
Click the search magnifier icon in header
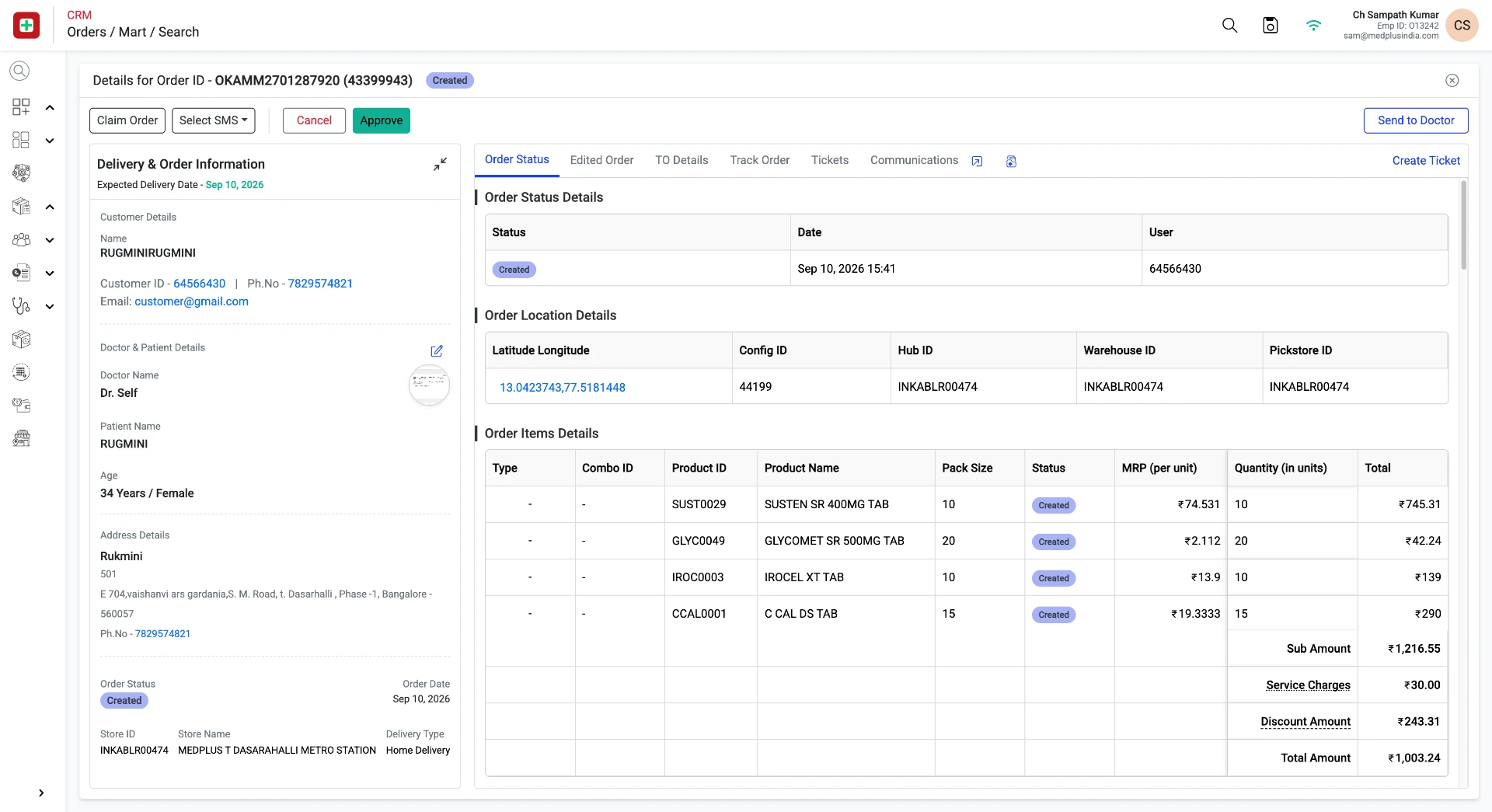pos(1229,25)
